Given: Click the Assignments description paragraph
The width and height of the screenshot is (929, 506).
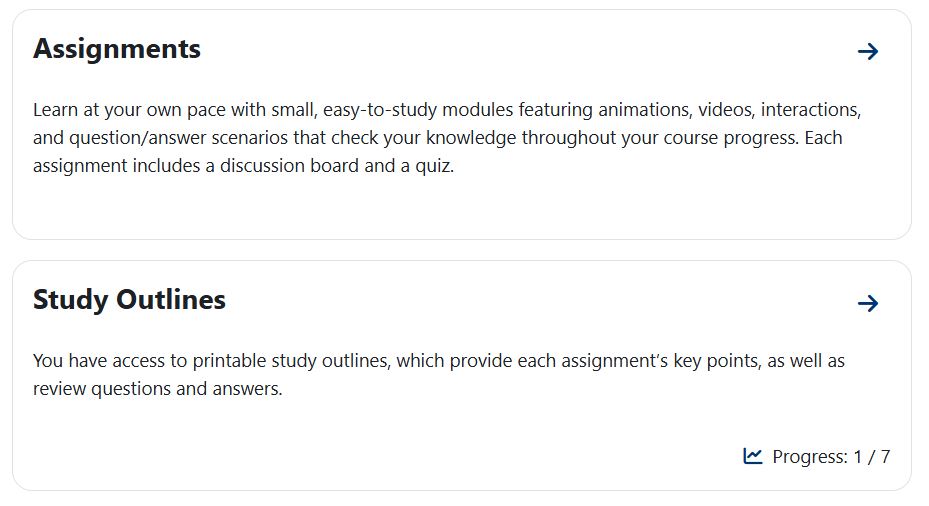Looking at the screenshot, I should 447,137.
